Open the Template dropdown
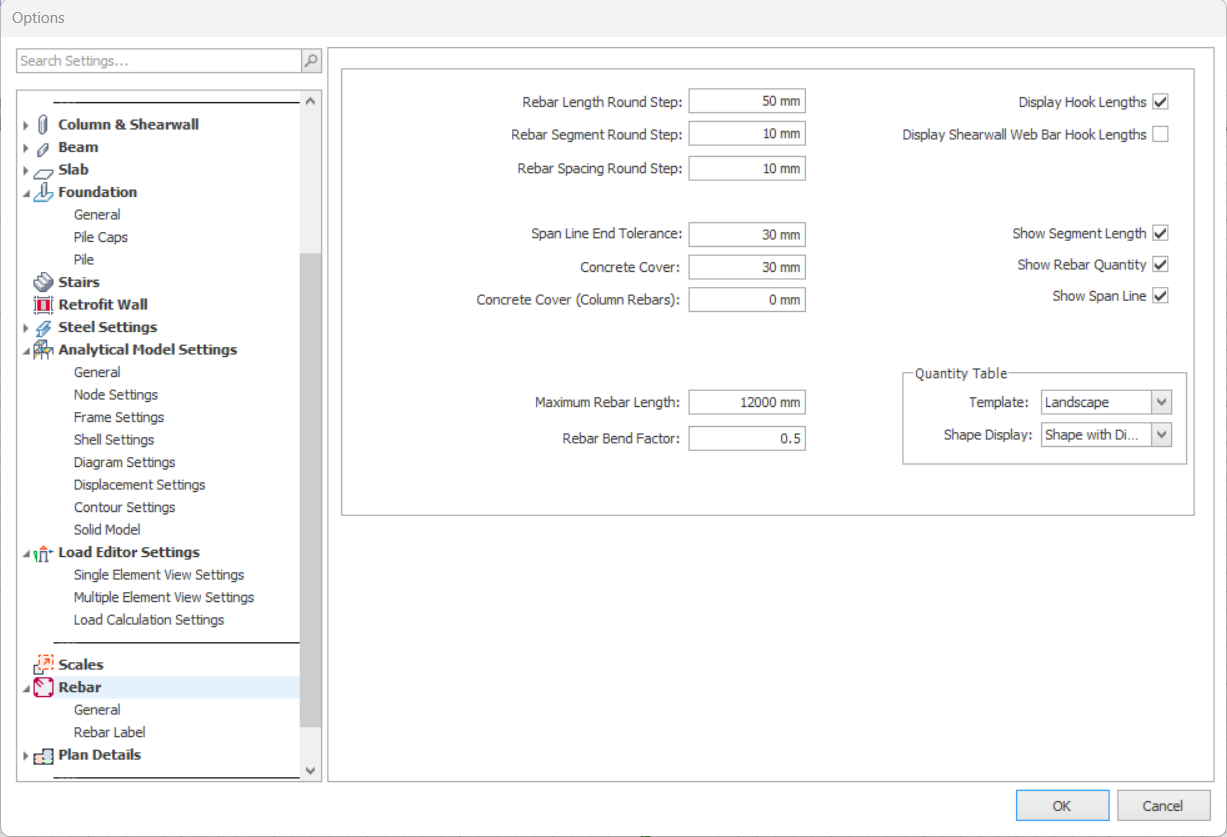1227x837 pixels. coord(1161,402)
